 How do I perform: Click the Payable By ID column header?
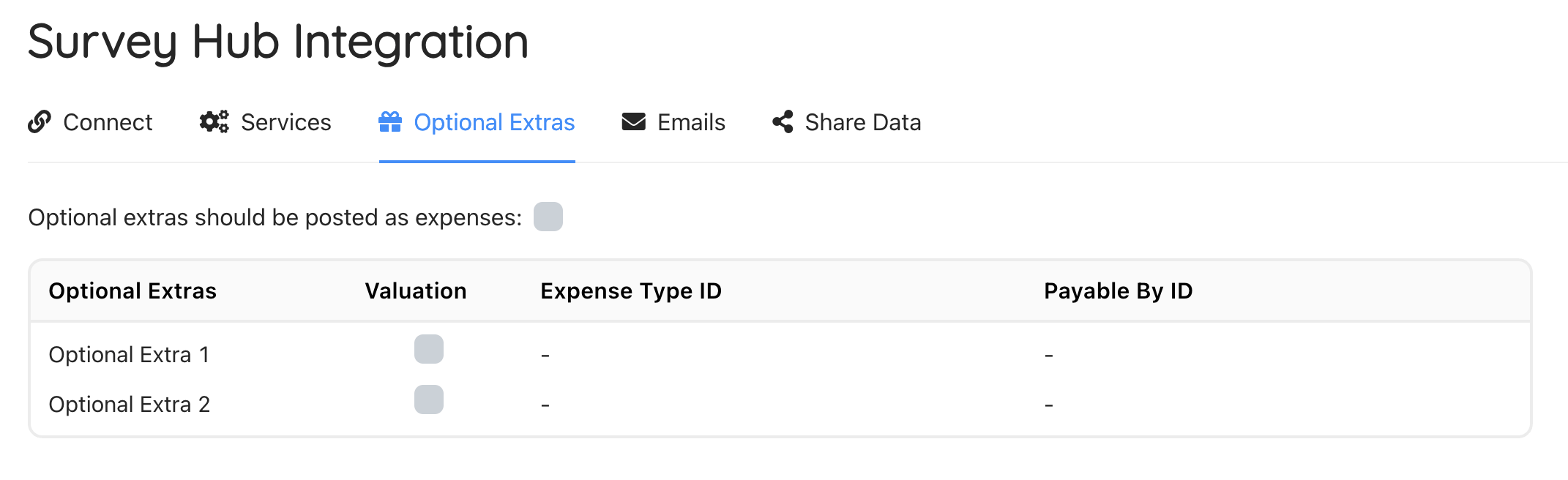tap(1118, 291)
